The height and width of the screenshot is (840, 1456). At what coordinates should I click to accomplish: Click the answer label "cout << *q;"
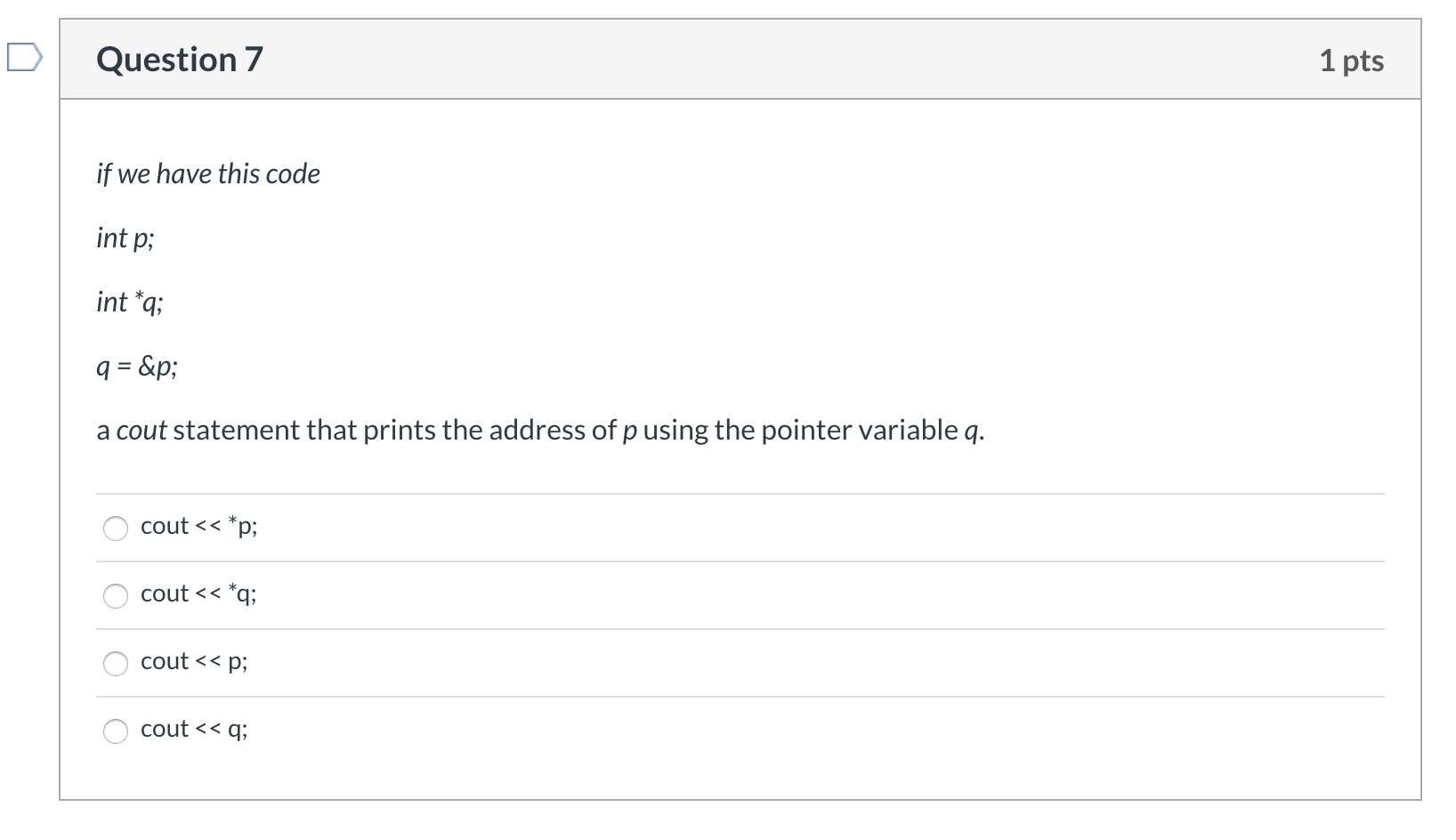(x=198, y=594)
